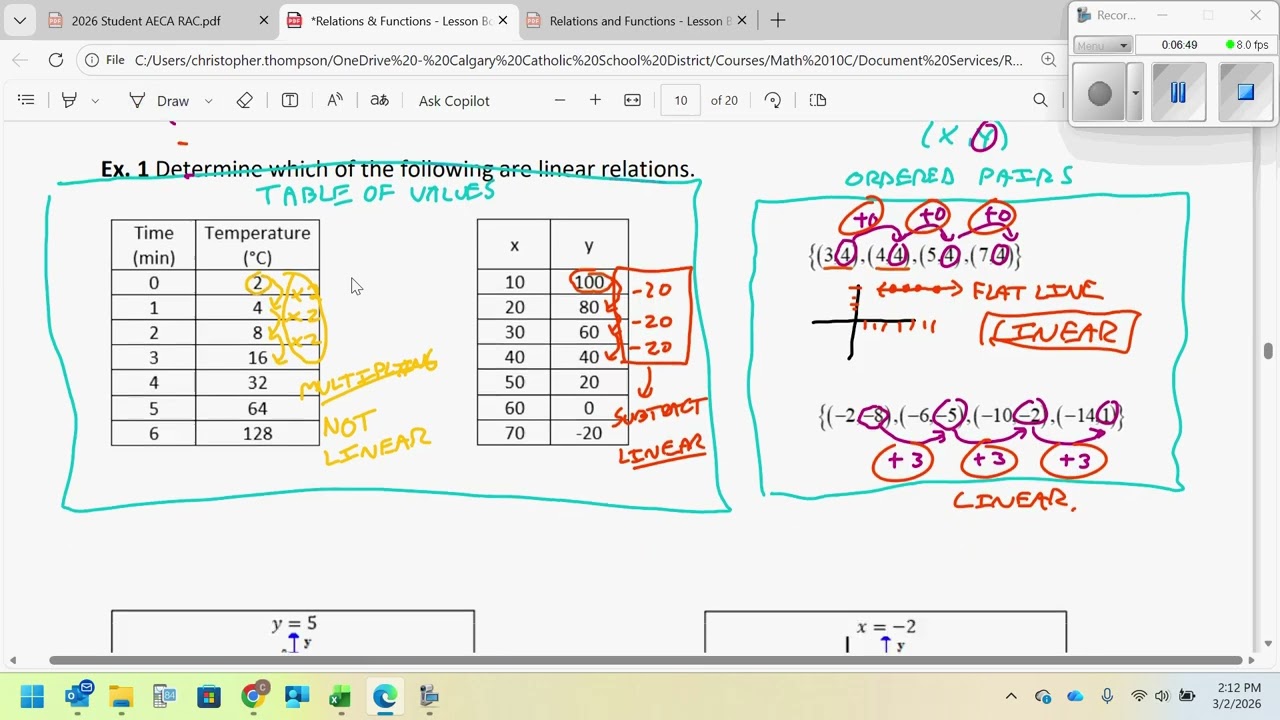Go back to previous page
1280x720 pixels.
point(20,60)
